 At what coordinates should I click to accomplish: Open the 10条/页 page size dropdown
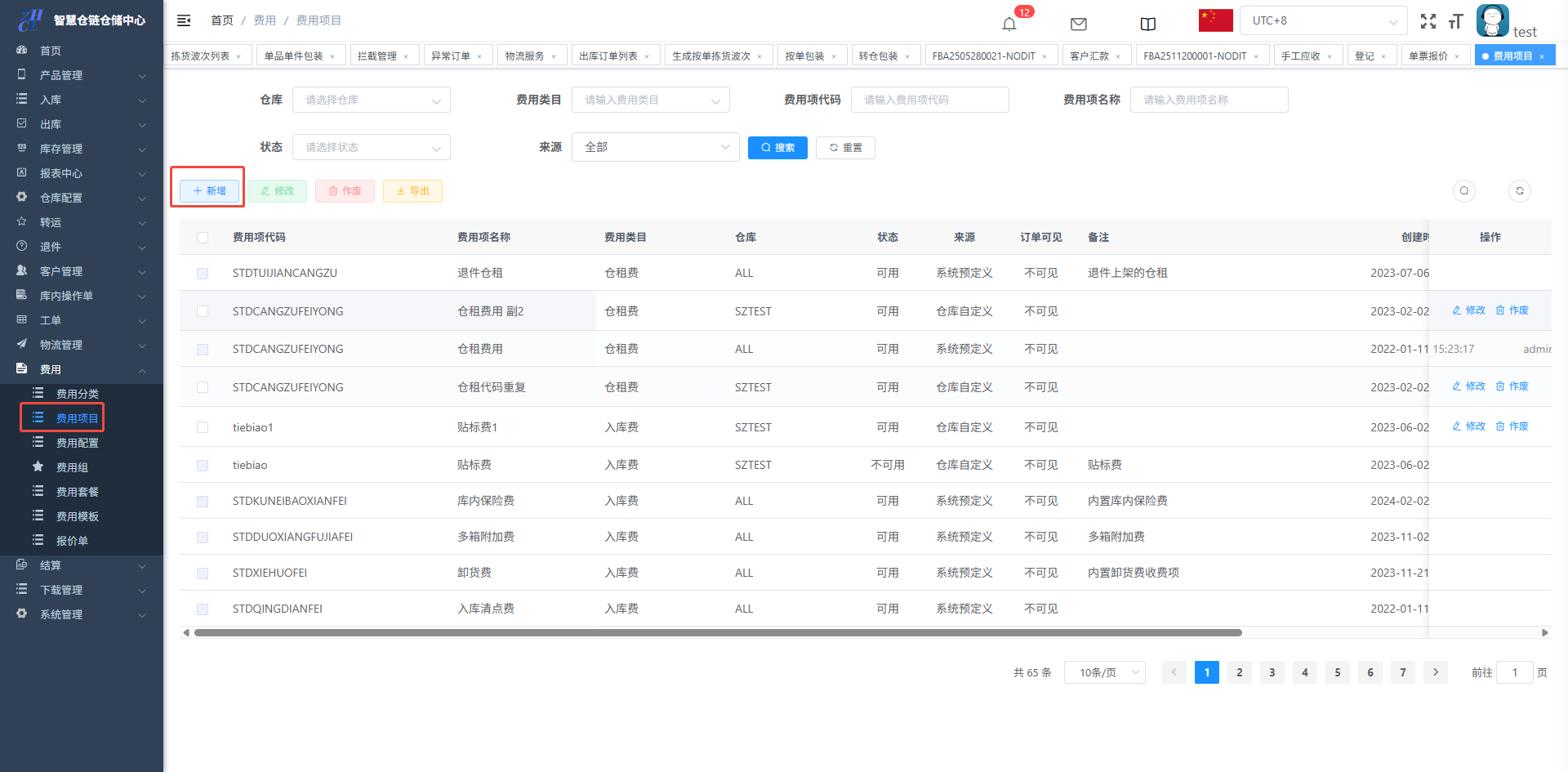click(1104, 672)
